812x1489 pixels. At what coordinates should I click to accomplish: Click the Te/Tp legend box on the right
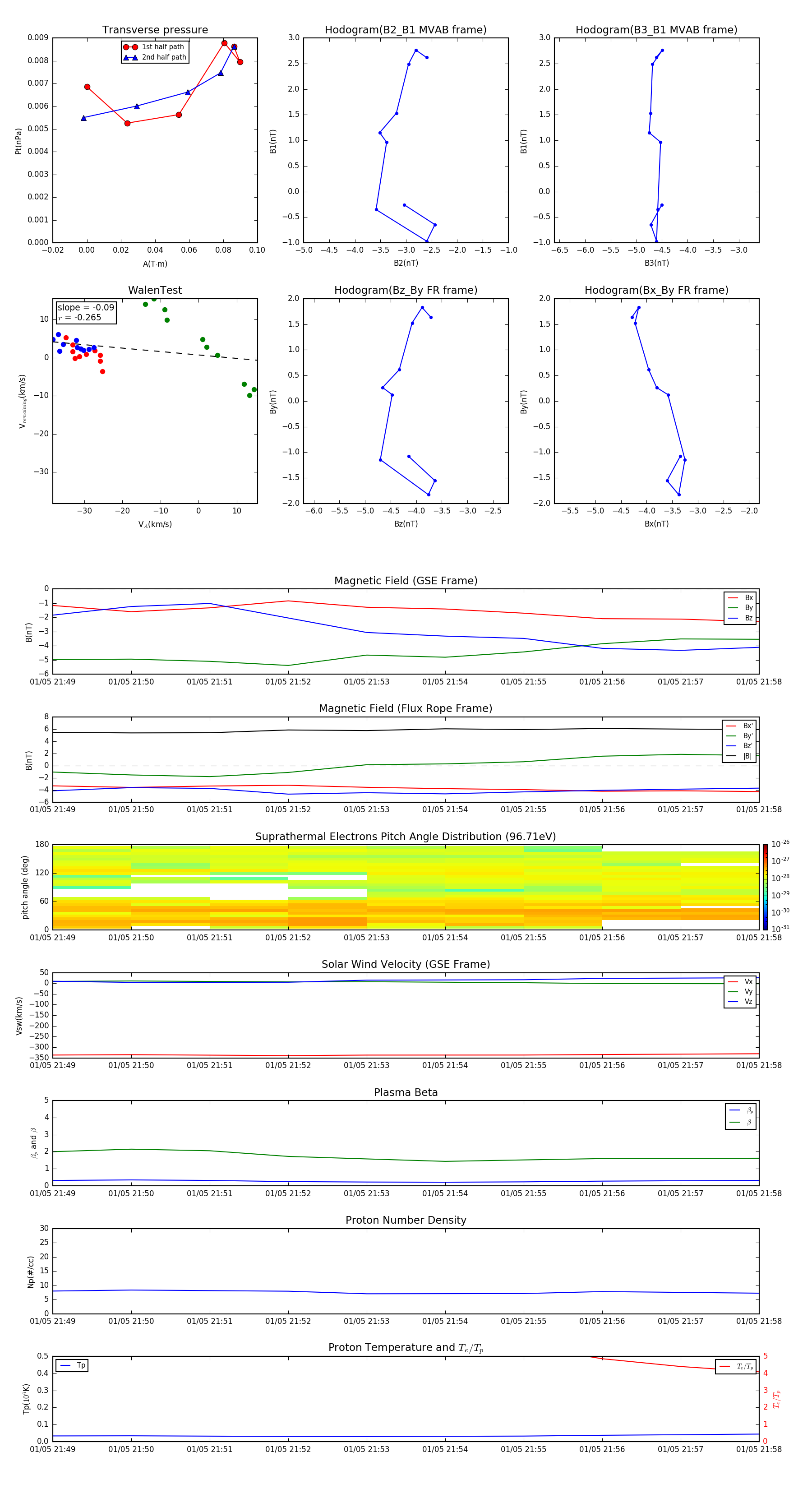735,1366
